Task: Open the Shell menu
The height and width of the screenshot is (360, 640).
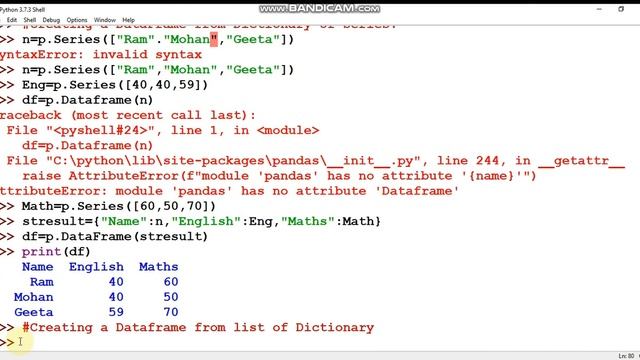Action: [x=30, y=20]
